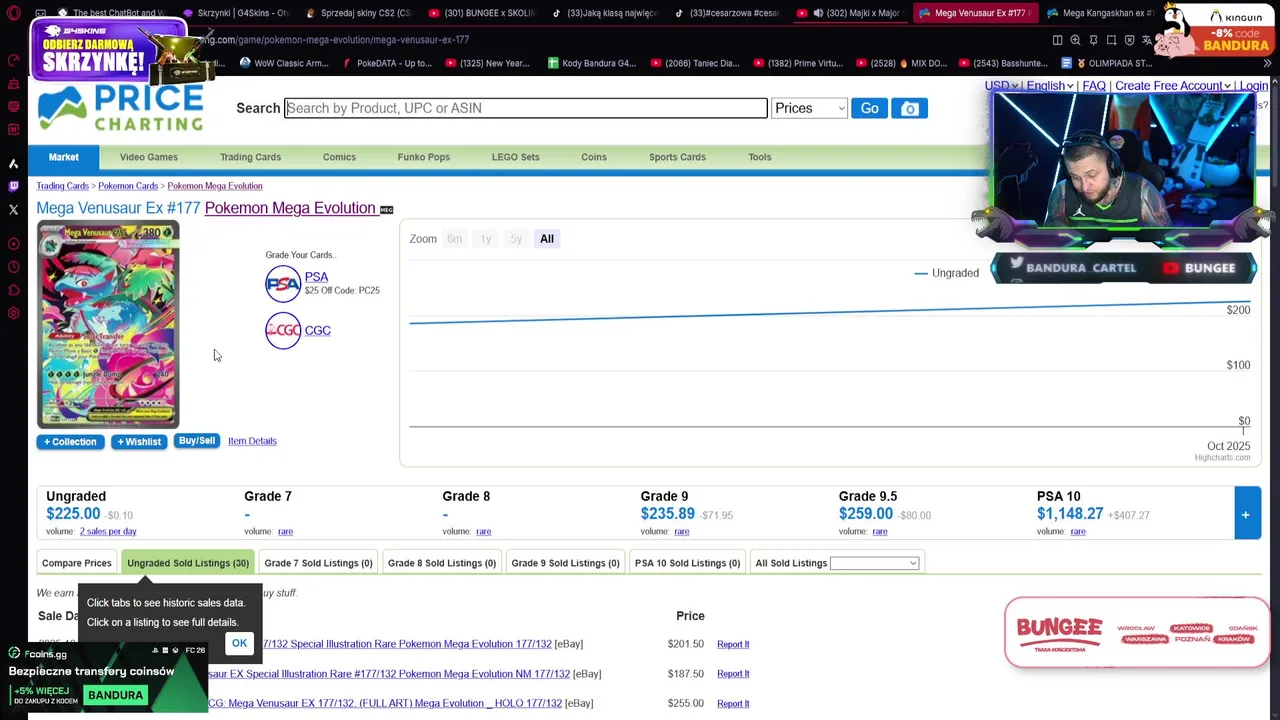Image resolution: width=1280 pixels, height=720 pixels.
Task: Click the PSA grading logo icon
Action: [283, 284]
